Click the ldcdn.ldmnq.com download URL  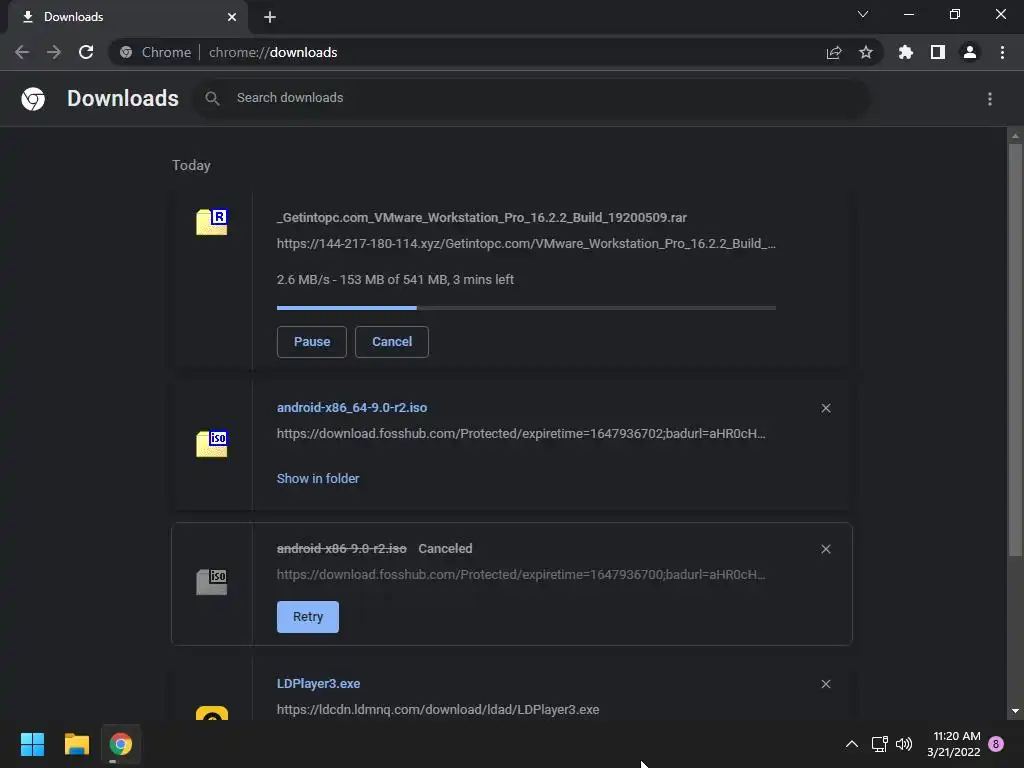click(438, 709)
